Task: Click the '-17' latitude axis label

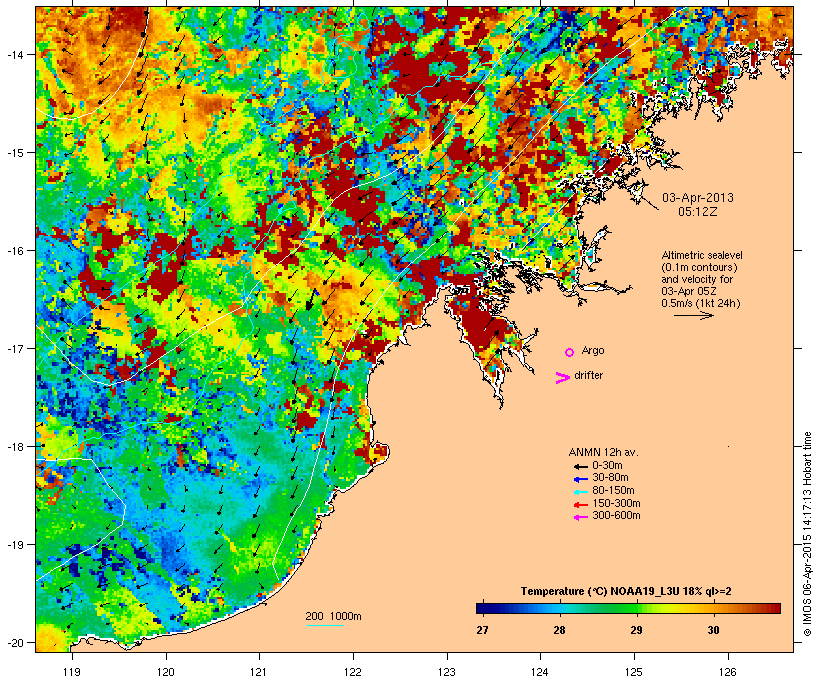Action: pos(14,348)
